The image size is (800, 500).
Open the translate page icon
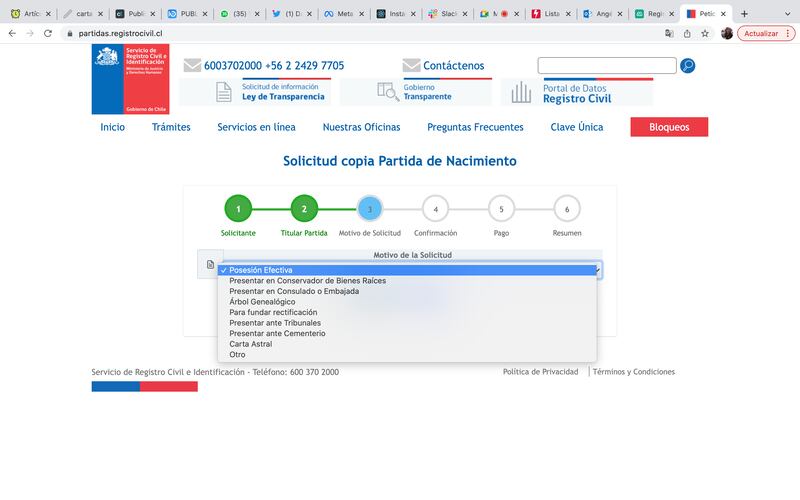pyautogui.click(x=669, y=33)
